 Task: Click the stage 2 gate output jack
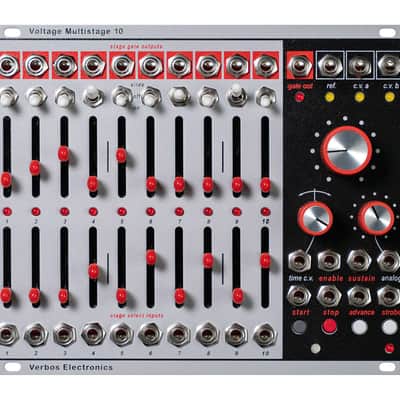[x=35, y=65]
